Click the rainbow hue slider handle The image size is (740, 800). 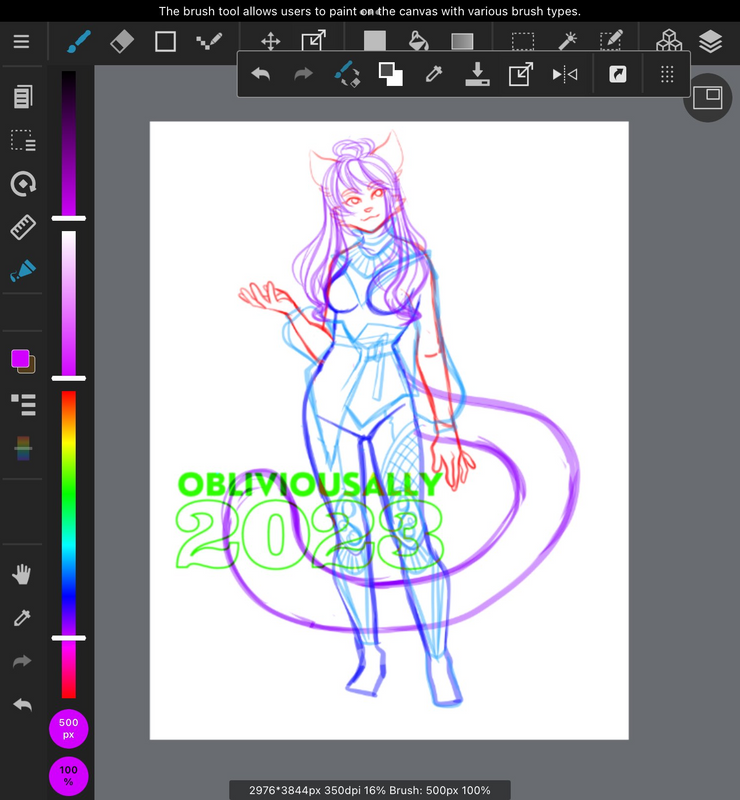pyautogui.click(x=68, y=638)
